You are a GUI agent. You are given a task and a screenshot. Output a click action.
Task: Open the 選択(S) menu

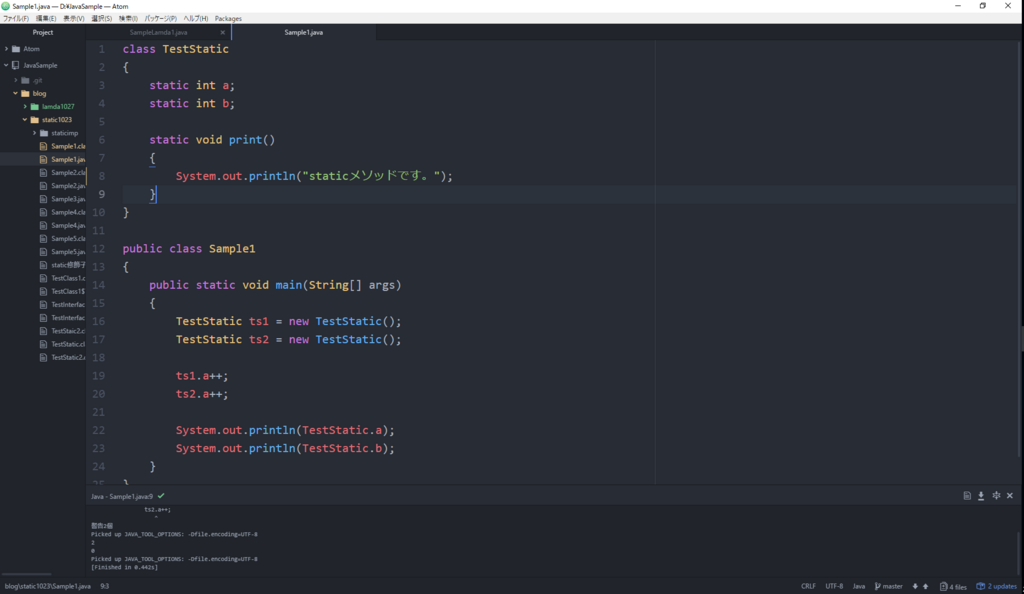coord(101,18)
